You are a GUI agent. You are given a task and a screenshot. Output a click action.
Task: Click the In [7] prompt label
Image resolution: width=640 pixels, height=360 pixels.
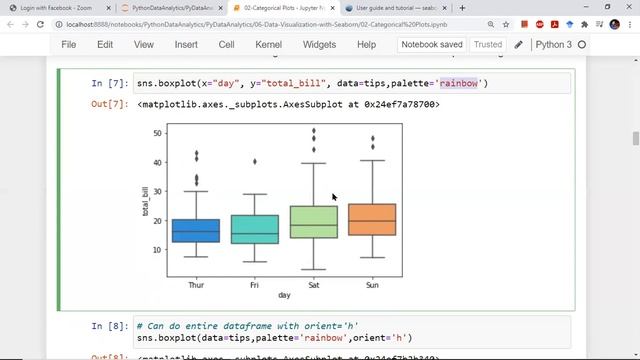[x=110, y=83]
